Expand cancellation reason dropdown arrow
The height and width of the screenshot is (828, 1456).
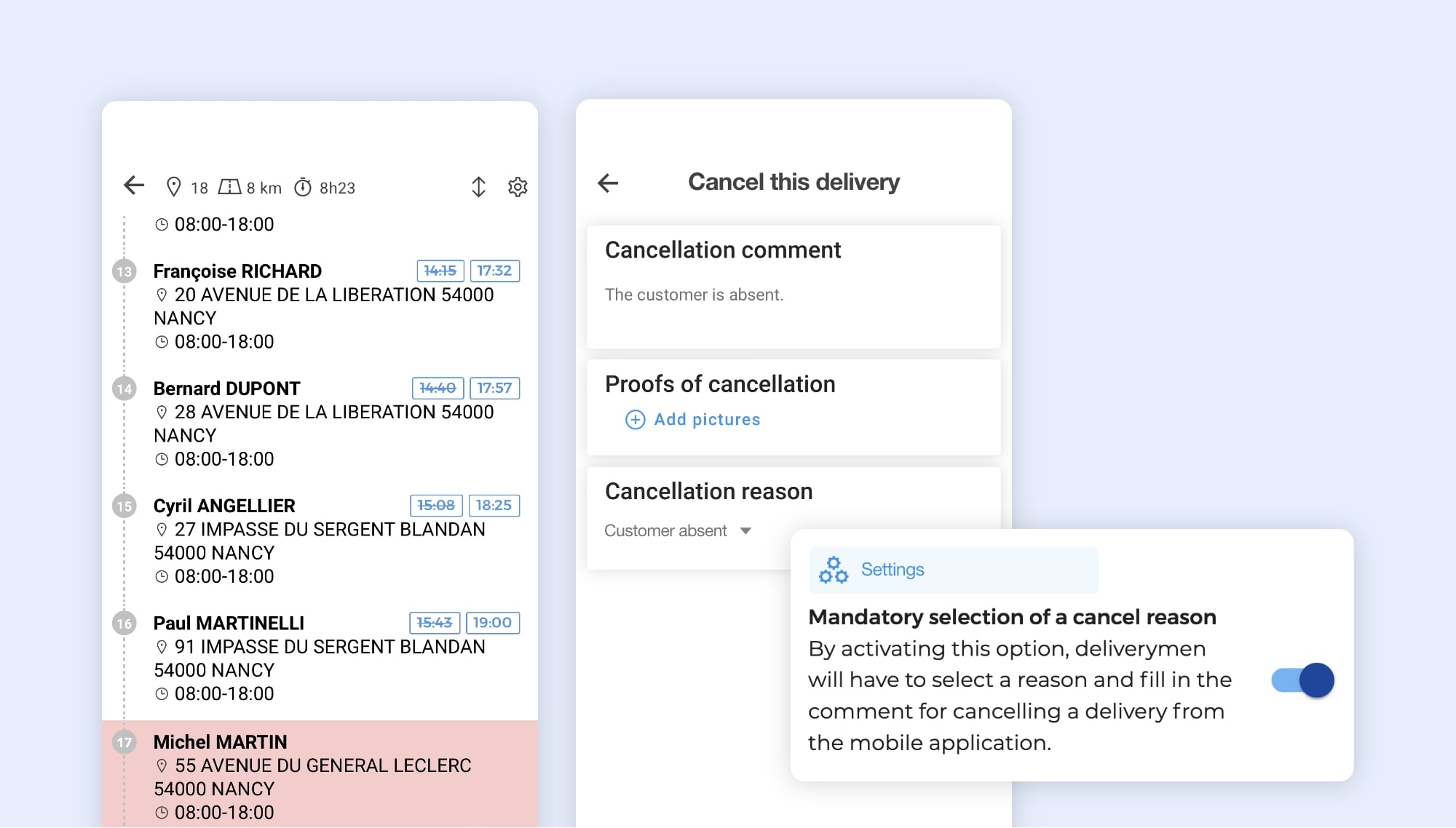click(x=745, y=531)
